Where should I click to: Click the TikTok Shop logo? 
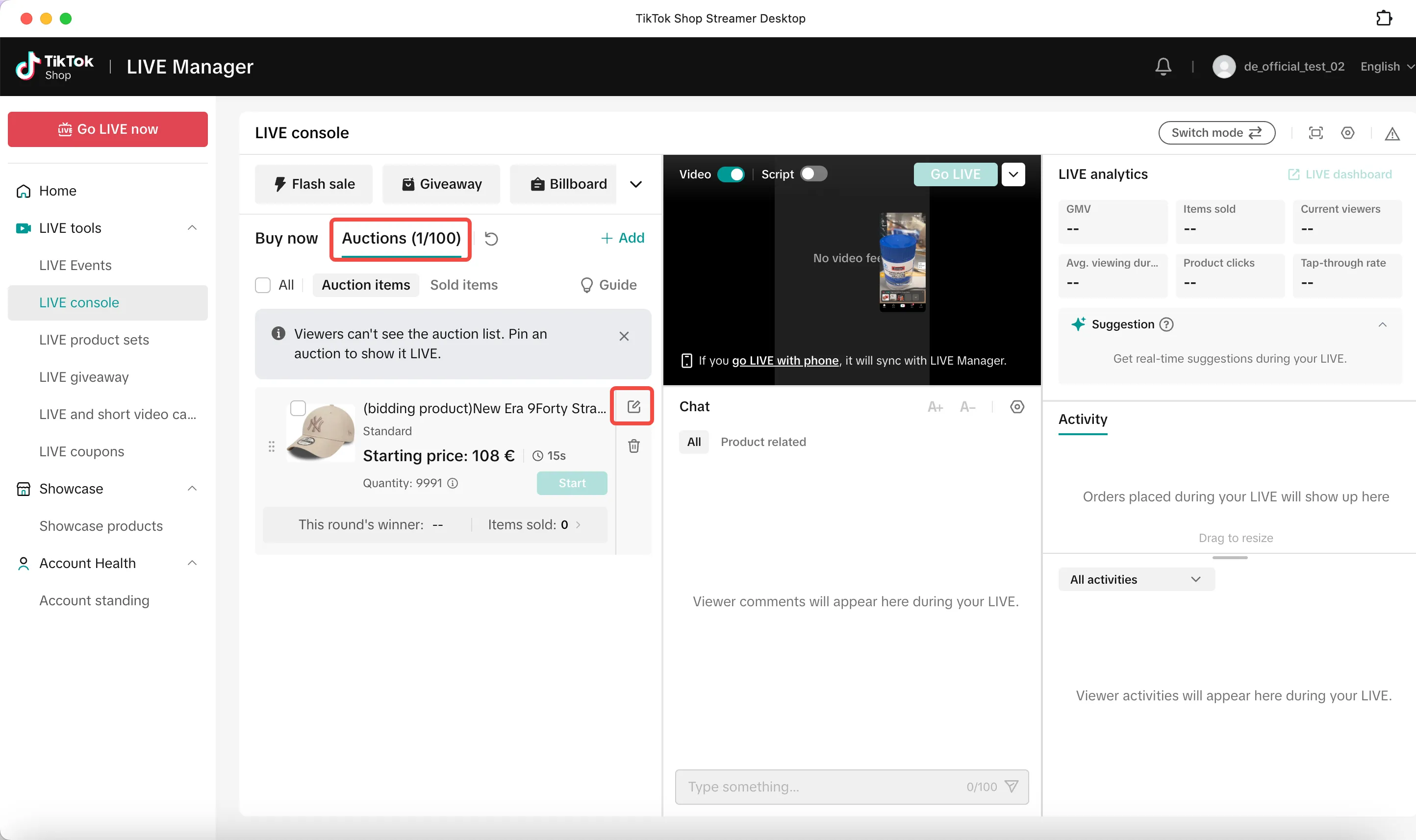54,66
